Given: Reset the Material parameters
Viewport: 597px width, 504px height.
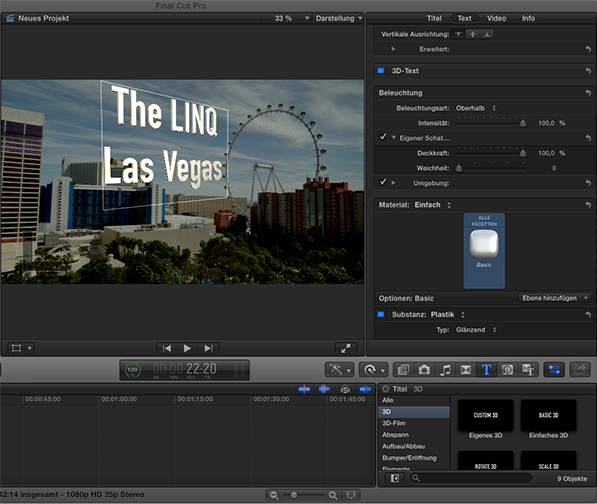Looking at the screenshot, I should click(588, 205).
